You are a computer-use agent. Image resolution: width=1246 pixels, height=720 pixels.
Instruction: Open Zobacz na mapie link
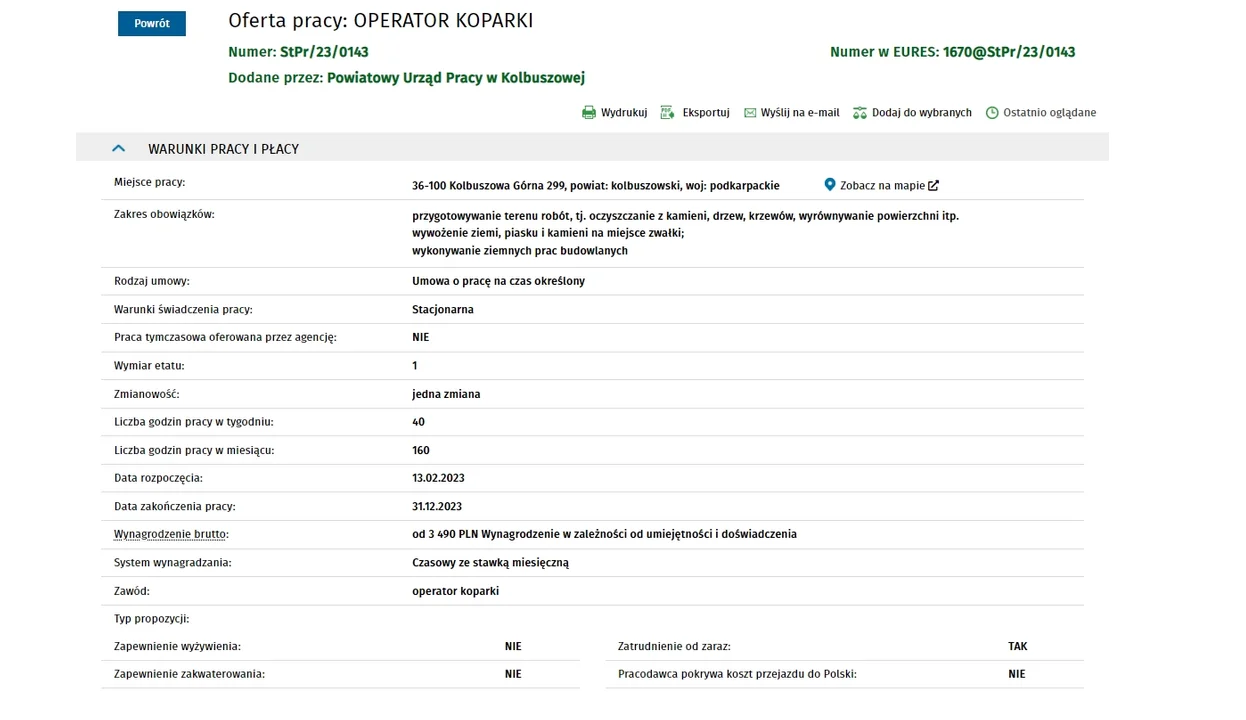pos(882,186)
